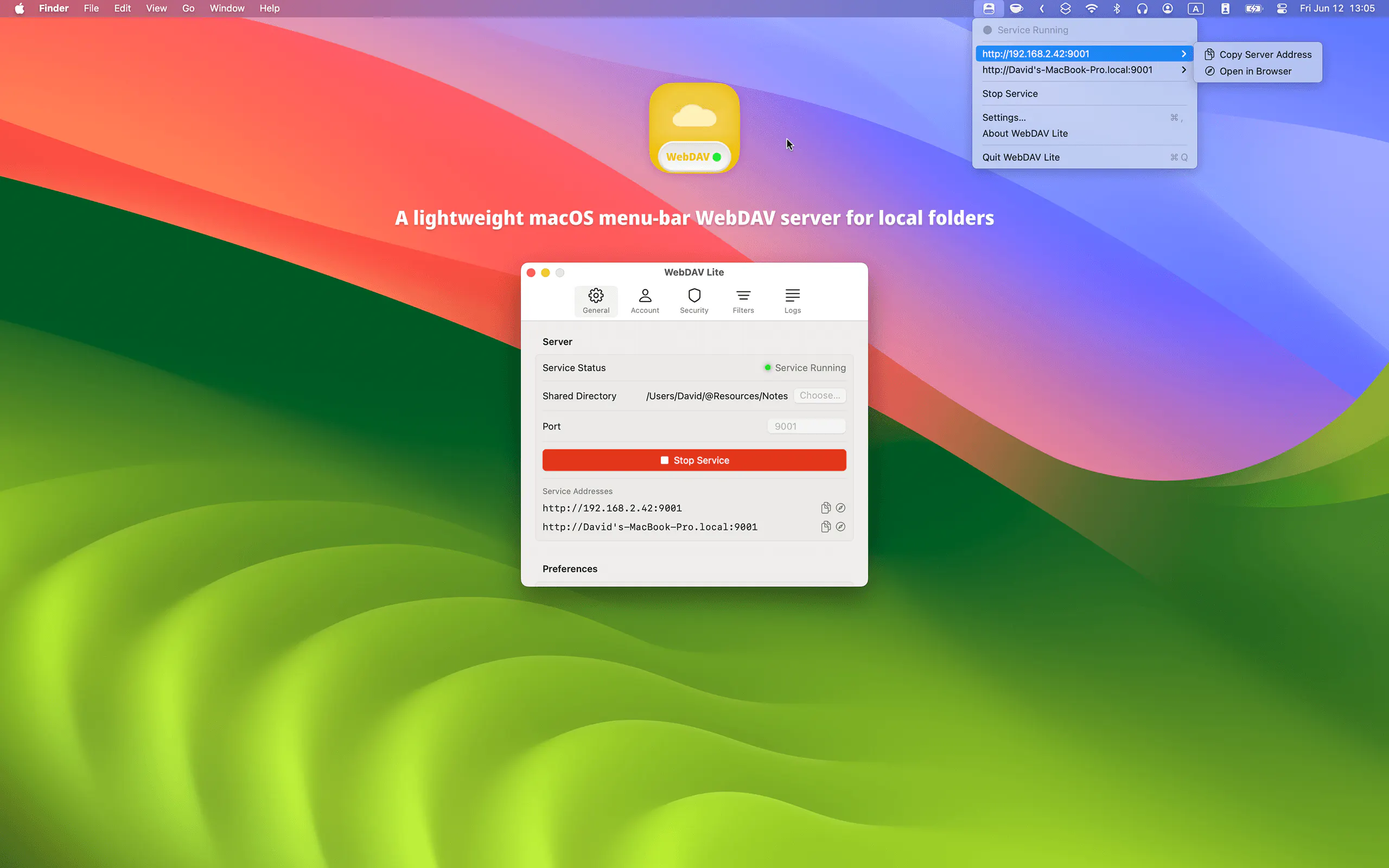Click the compass icon beside Open in Browser
Viewport: 1389px width, 868px height.
pos(1209,71)
